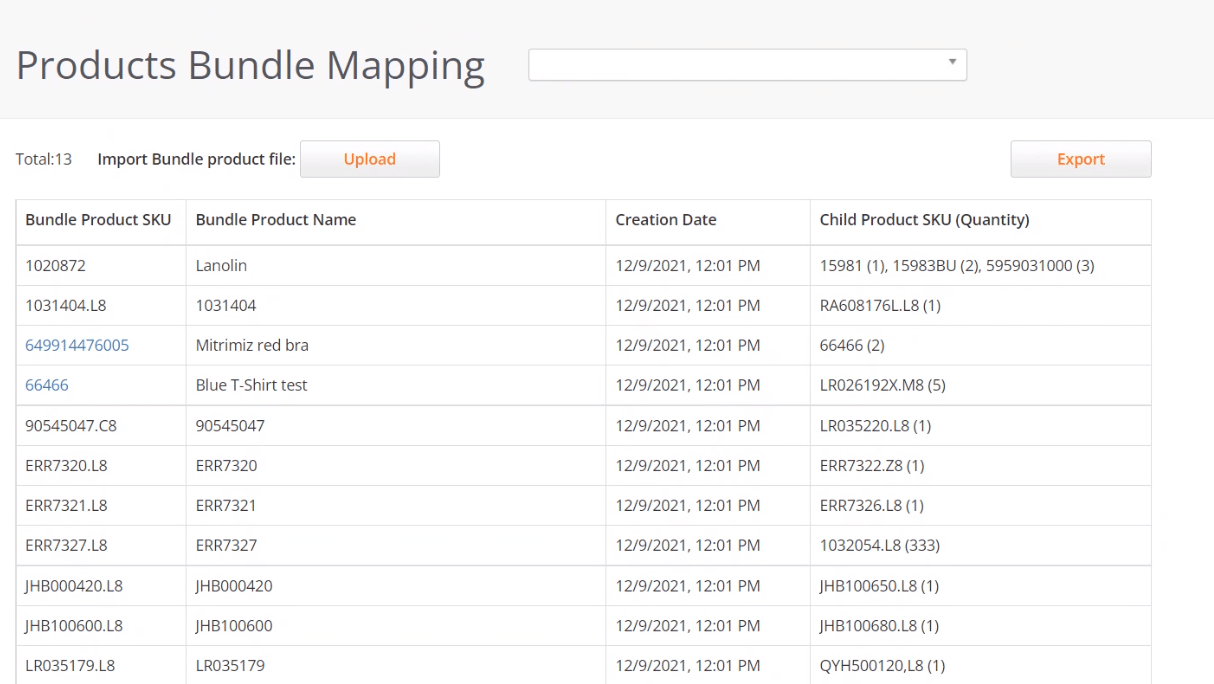Screen dimensions: 1214x684
Task: Click the dropdown arrow in header combo box
Action: click(952, 62)
